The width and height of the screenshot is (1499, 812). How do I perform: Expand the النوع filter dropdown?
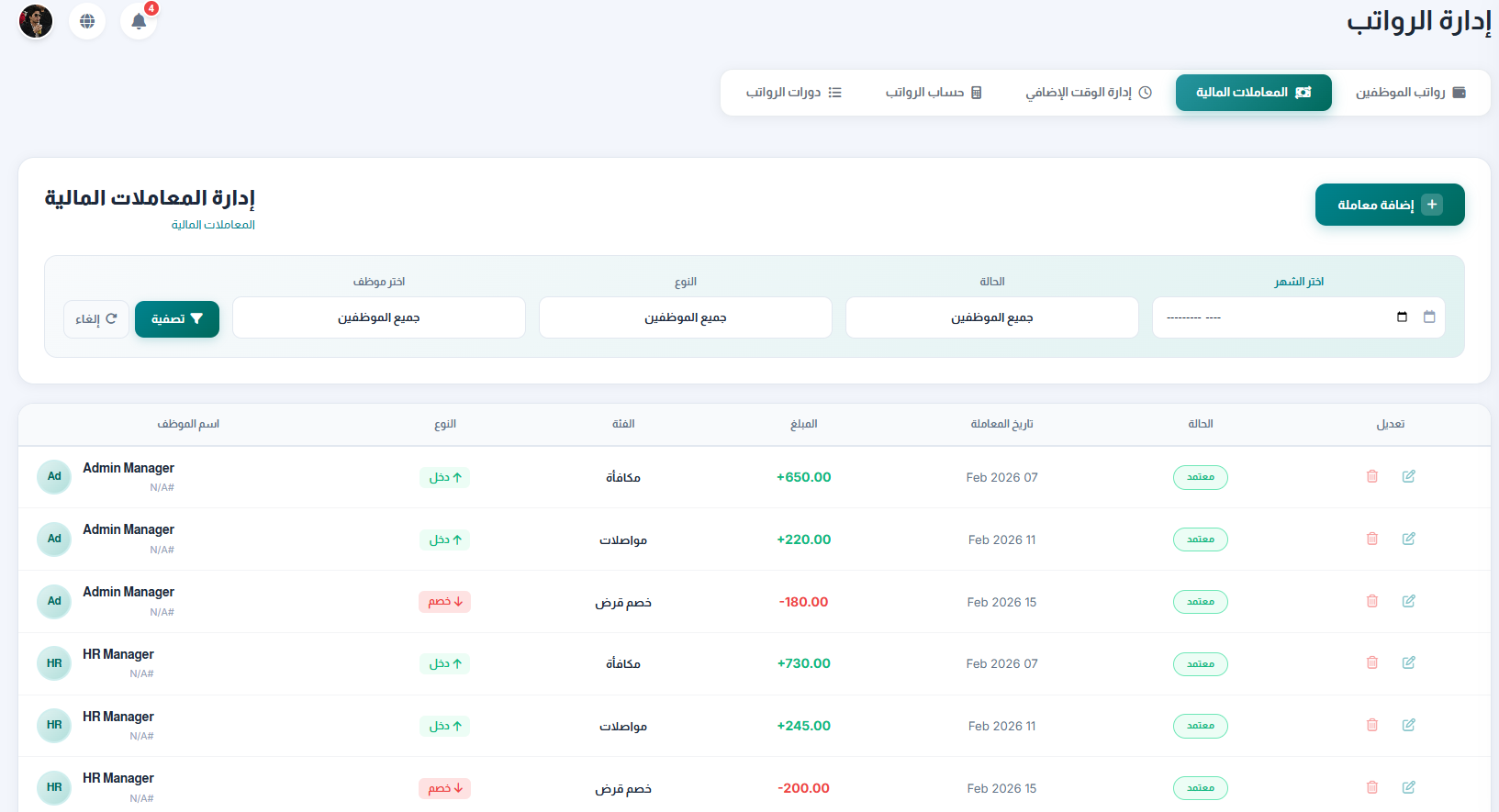point(686,317)
